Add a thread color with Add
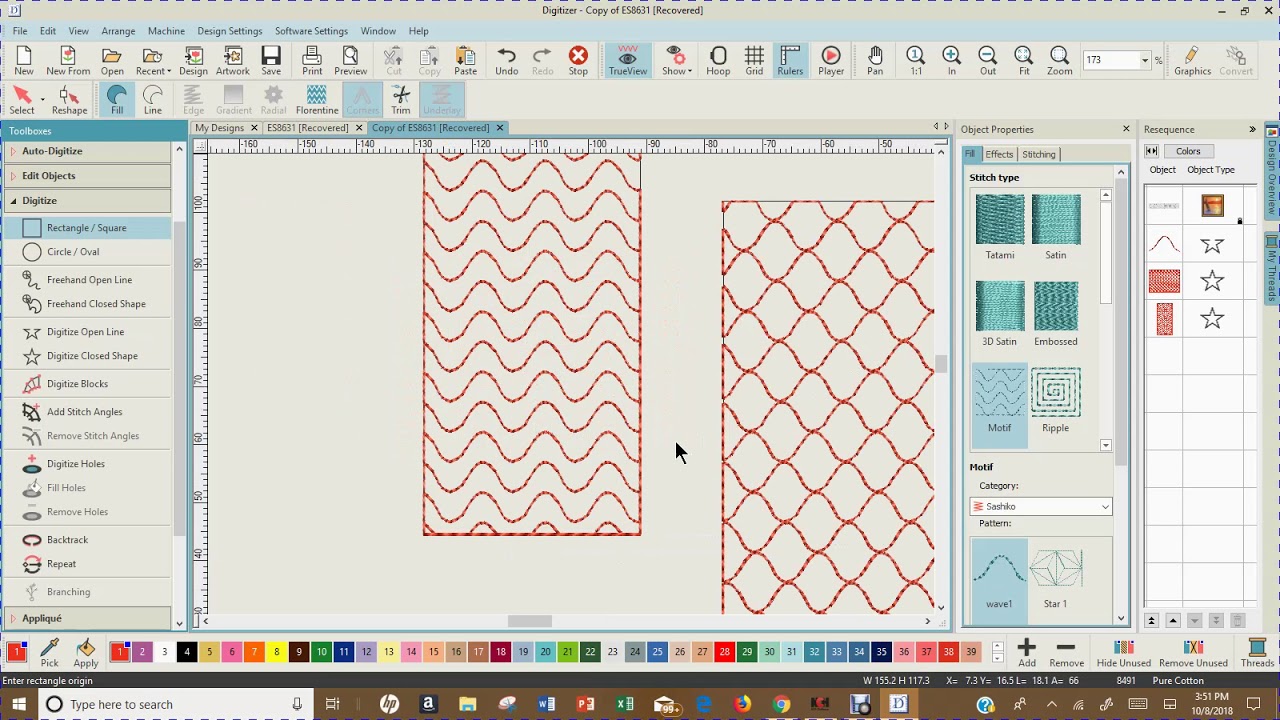 pyautogui.click(x=1027, y=653)
